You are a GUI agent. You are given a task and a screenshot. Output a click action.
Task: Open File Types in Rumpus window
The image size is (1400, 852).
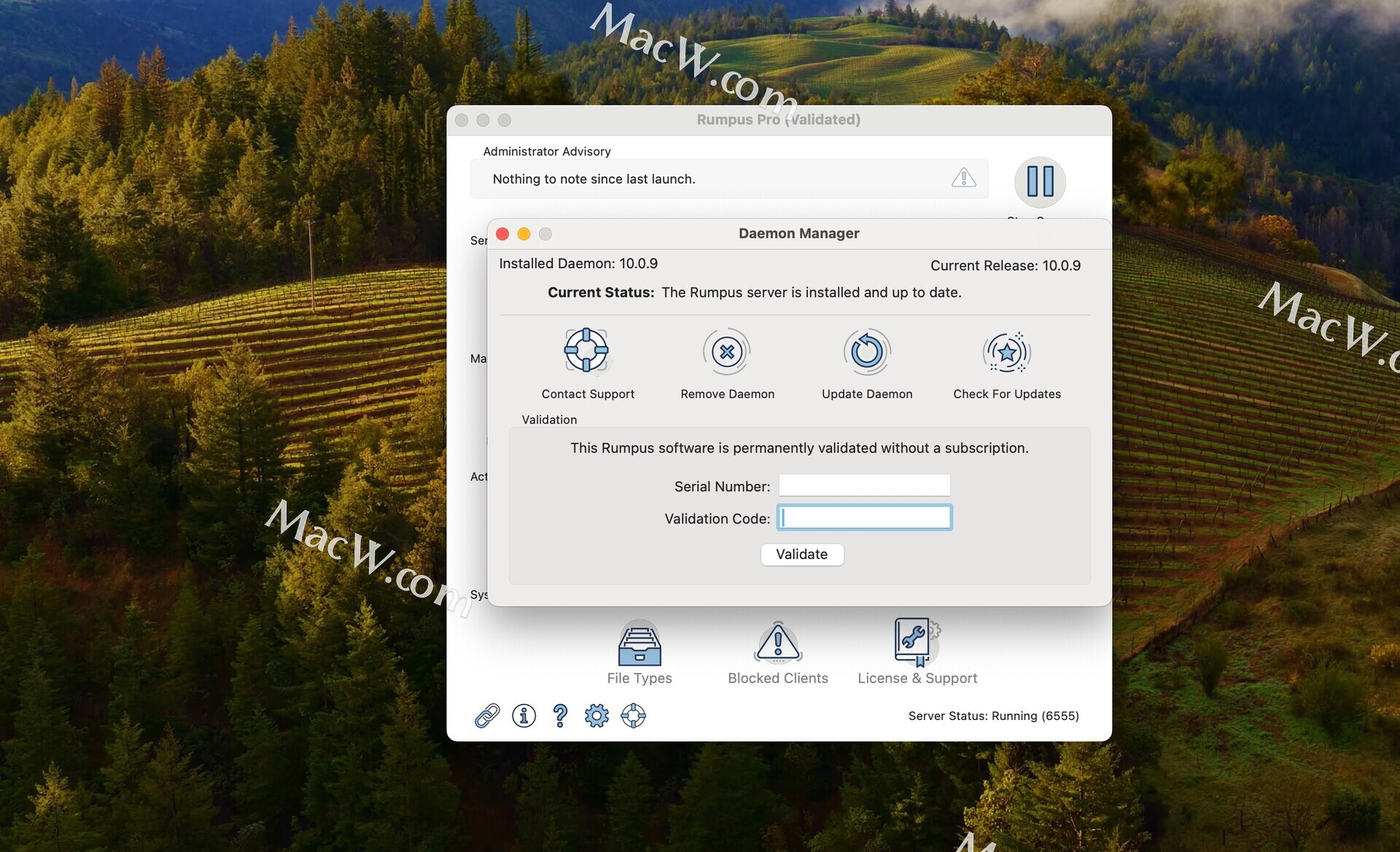(639, 653)
